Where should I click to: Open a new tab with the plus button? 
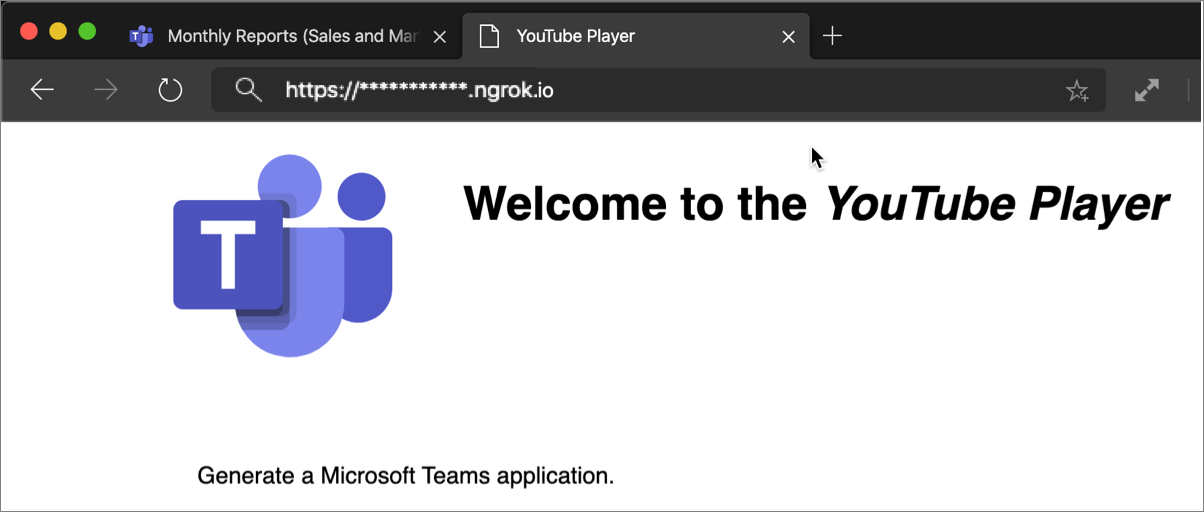832,36
